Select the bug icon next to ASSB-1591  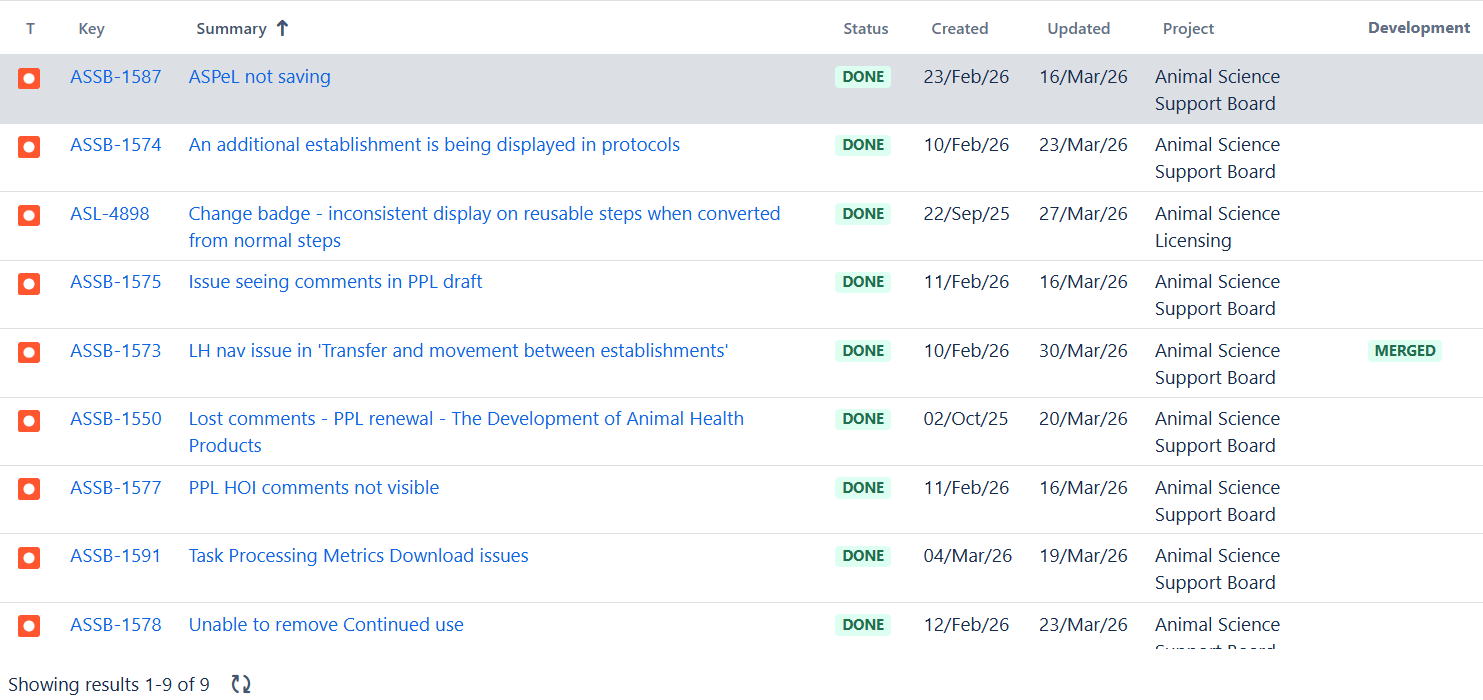[29, 557]
